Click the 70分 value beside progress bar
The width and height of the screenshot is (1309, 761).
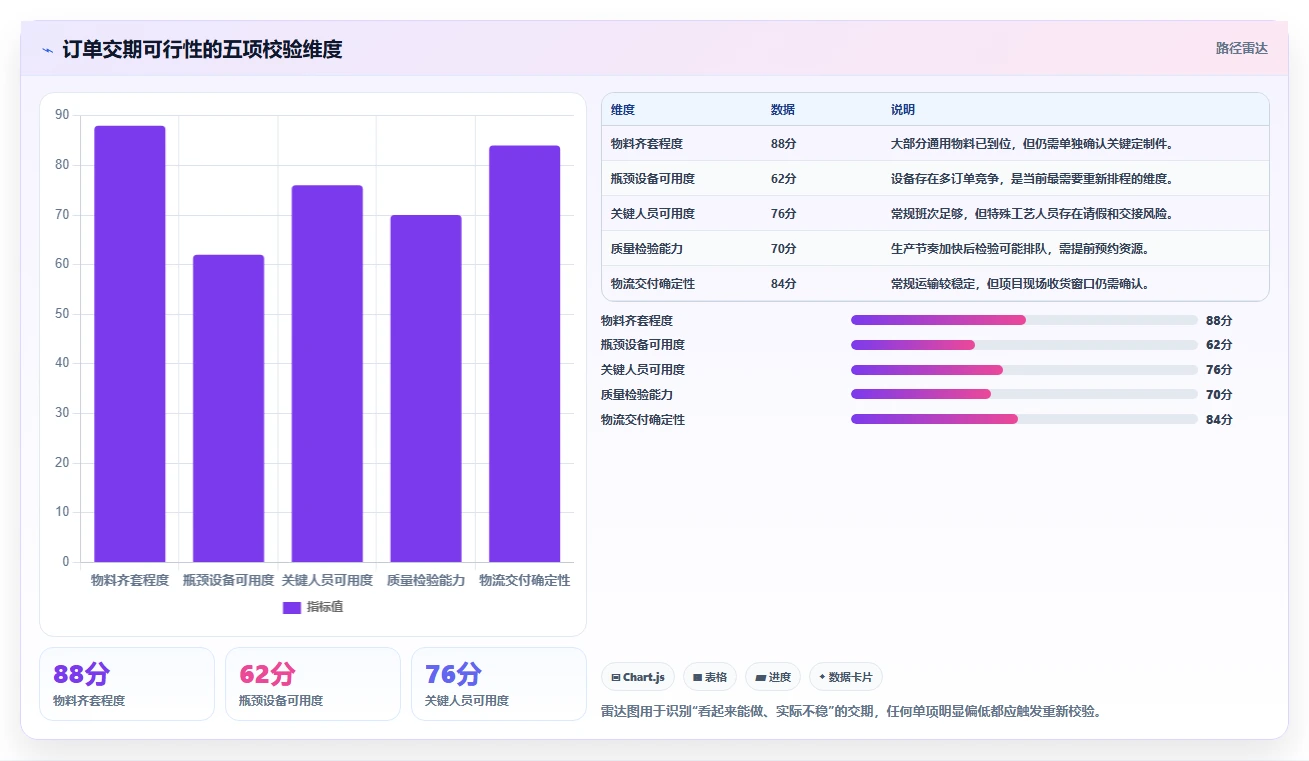point(1219,395)
